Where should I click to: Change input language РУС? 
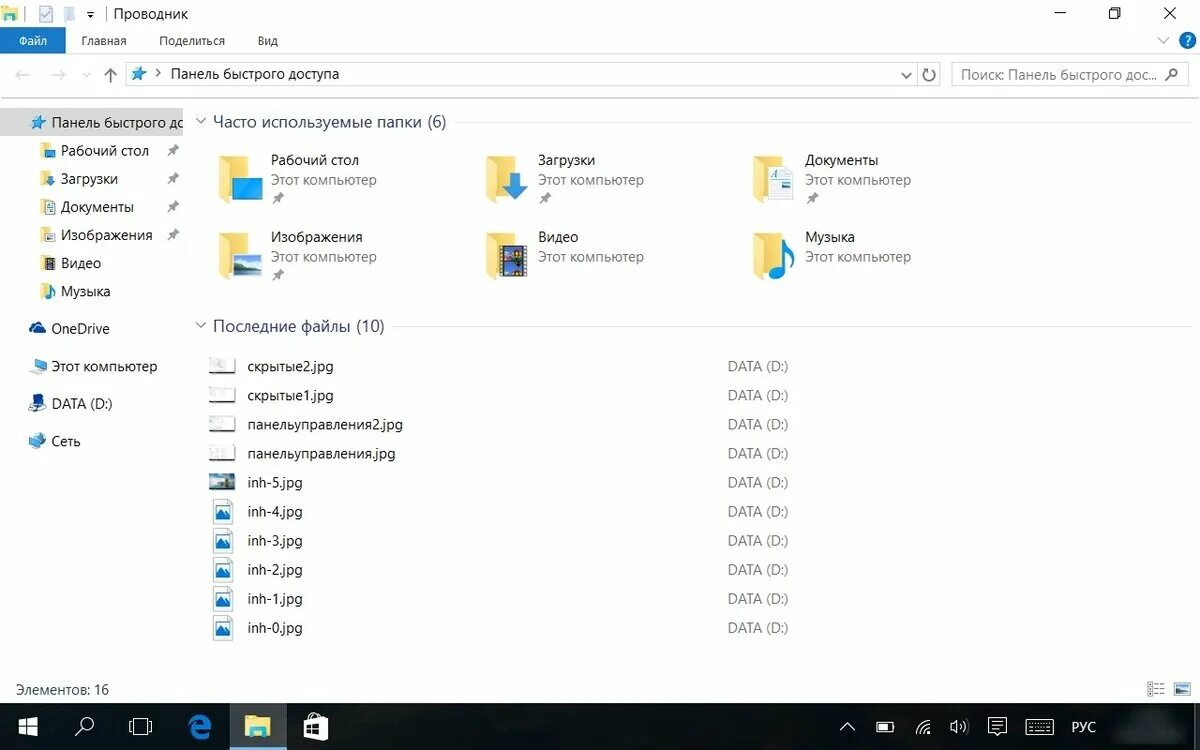[1083, 727]
